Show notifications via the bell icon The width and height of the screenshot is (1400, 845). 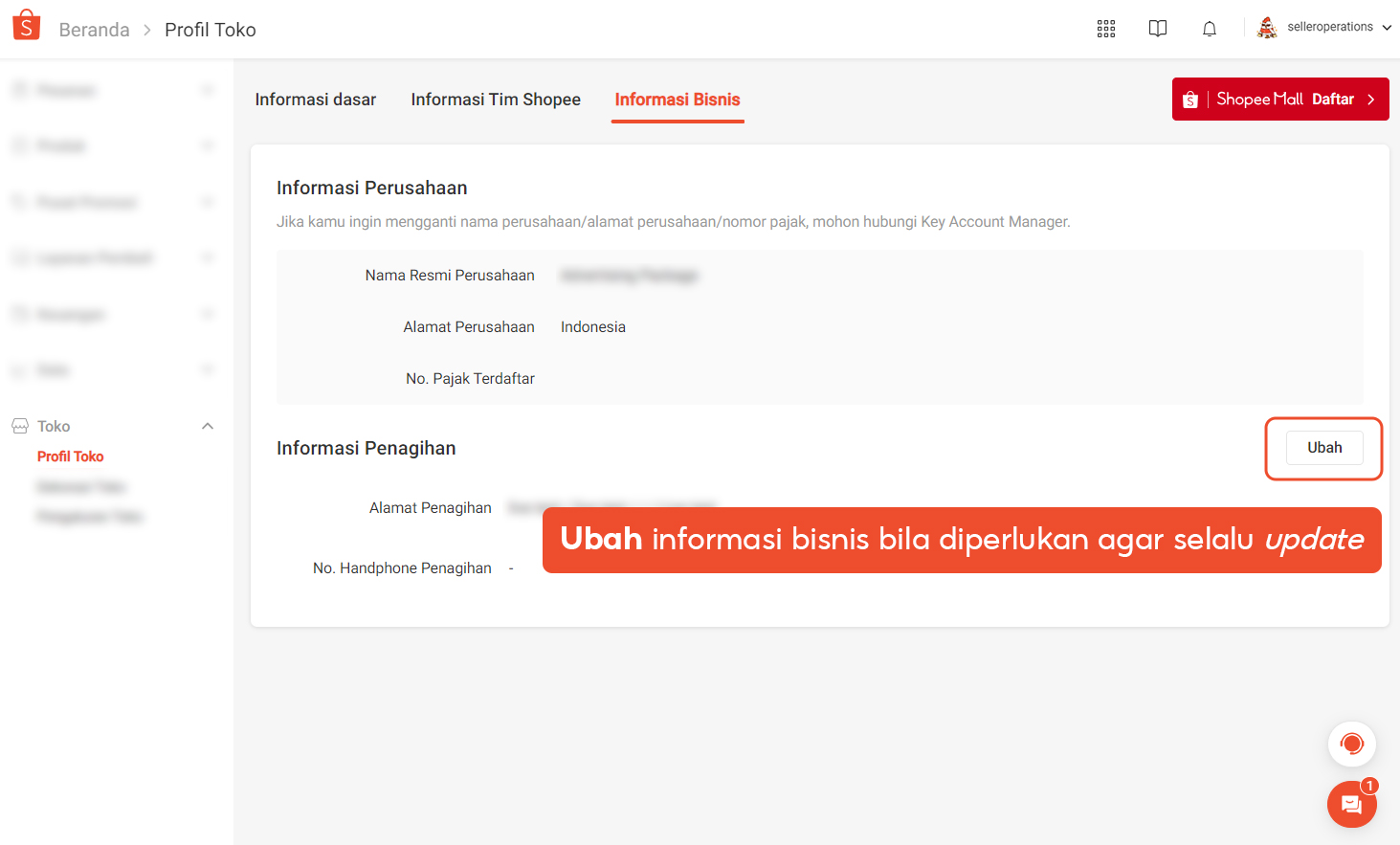click(x=1210, y=29)
